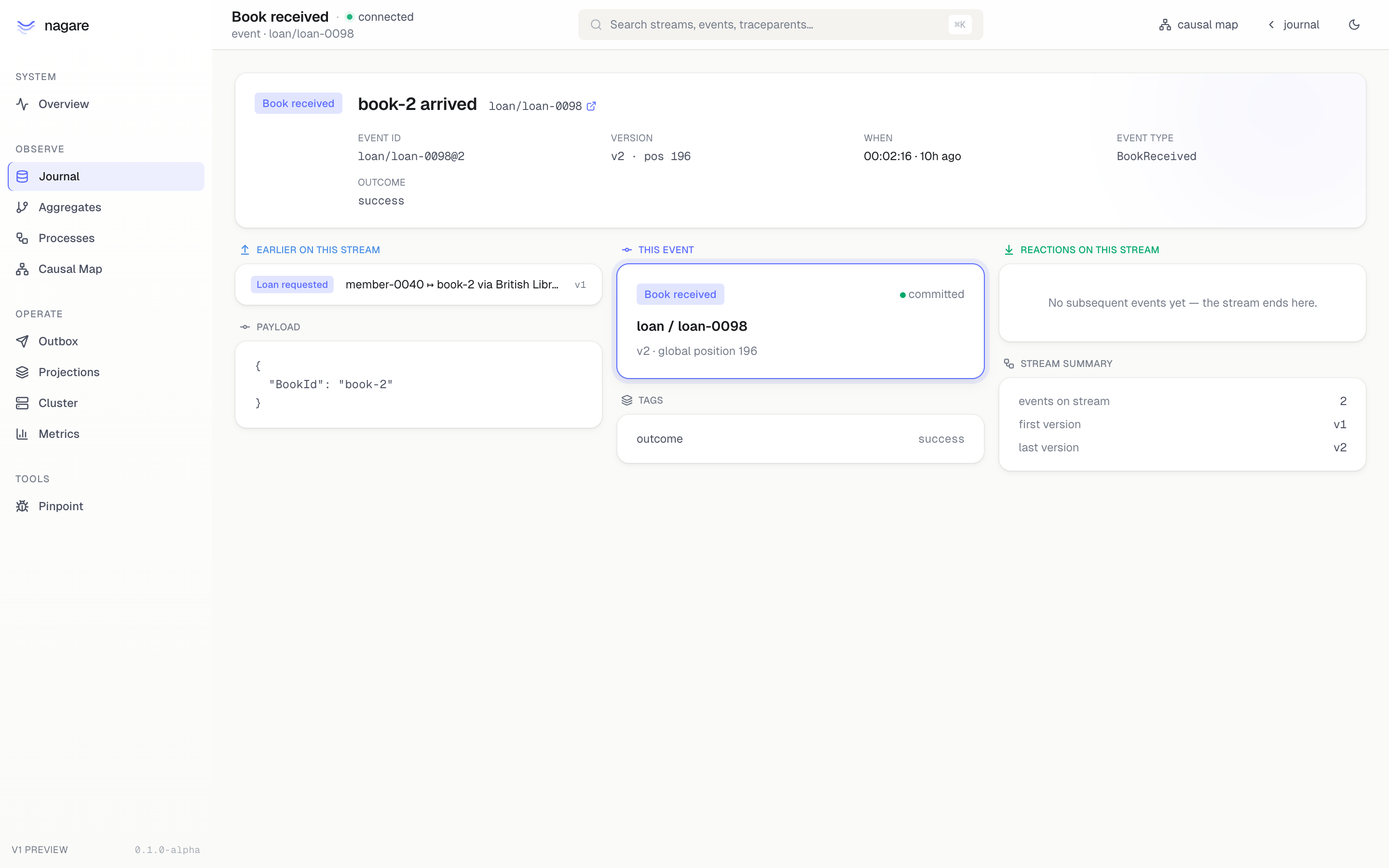Select the Journal database icon

(22, 176)
